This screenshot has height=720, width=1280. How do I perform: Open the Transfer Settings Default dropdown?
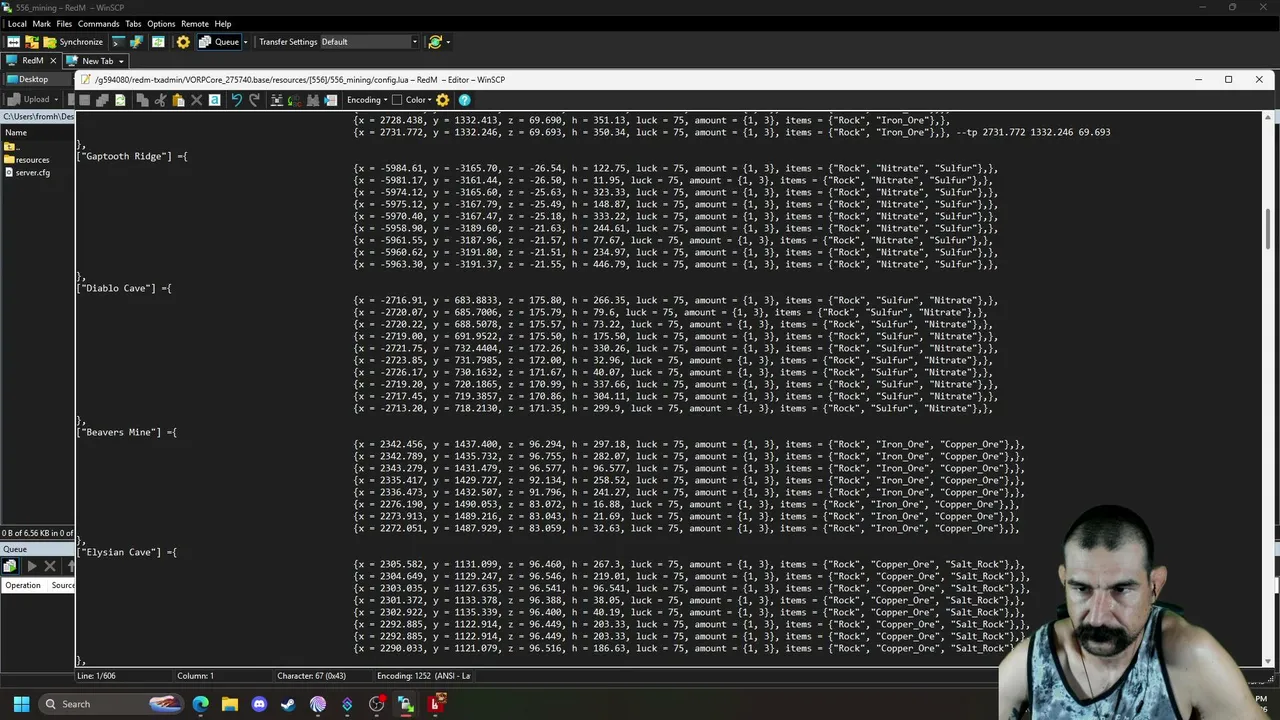pyautogui.click(x=369, y=42)
